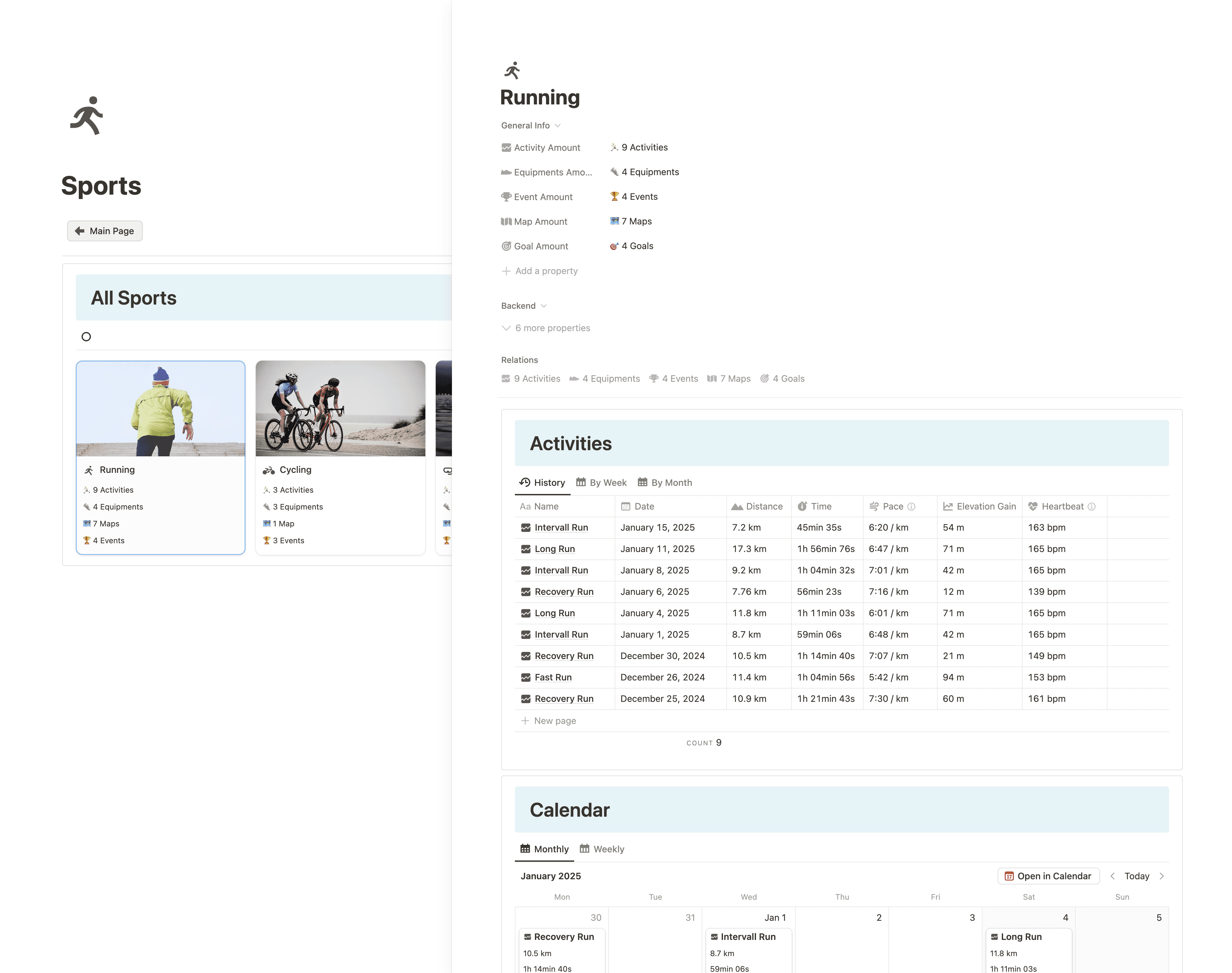This screenshot has height=973, width=1232.
Task: Click the Elevation Gain column chart icon
Action: (948, 506)
